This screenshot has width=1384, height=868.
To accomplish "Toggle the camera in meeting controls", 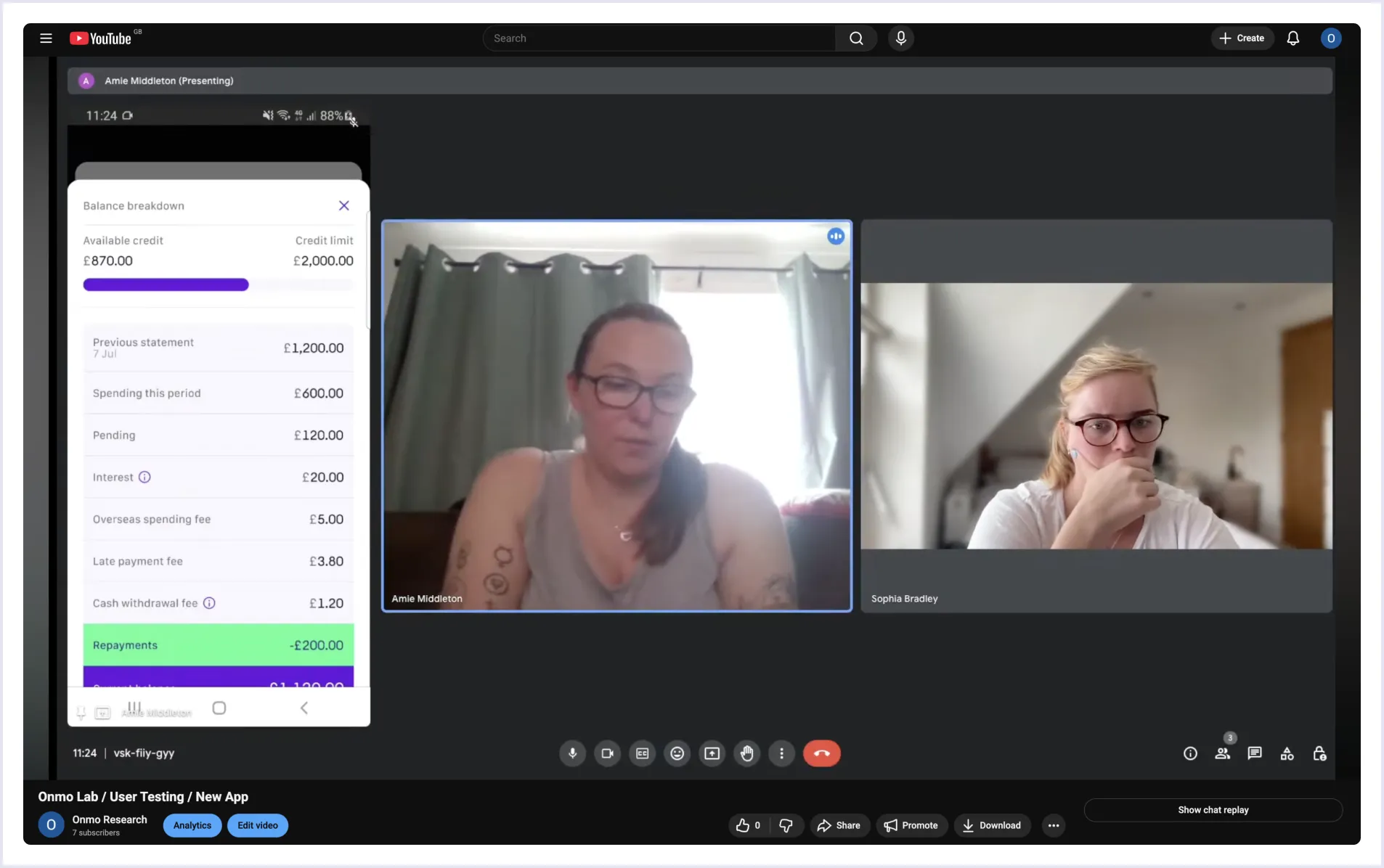I will tap(607, 753).
